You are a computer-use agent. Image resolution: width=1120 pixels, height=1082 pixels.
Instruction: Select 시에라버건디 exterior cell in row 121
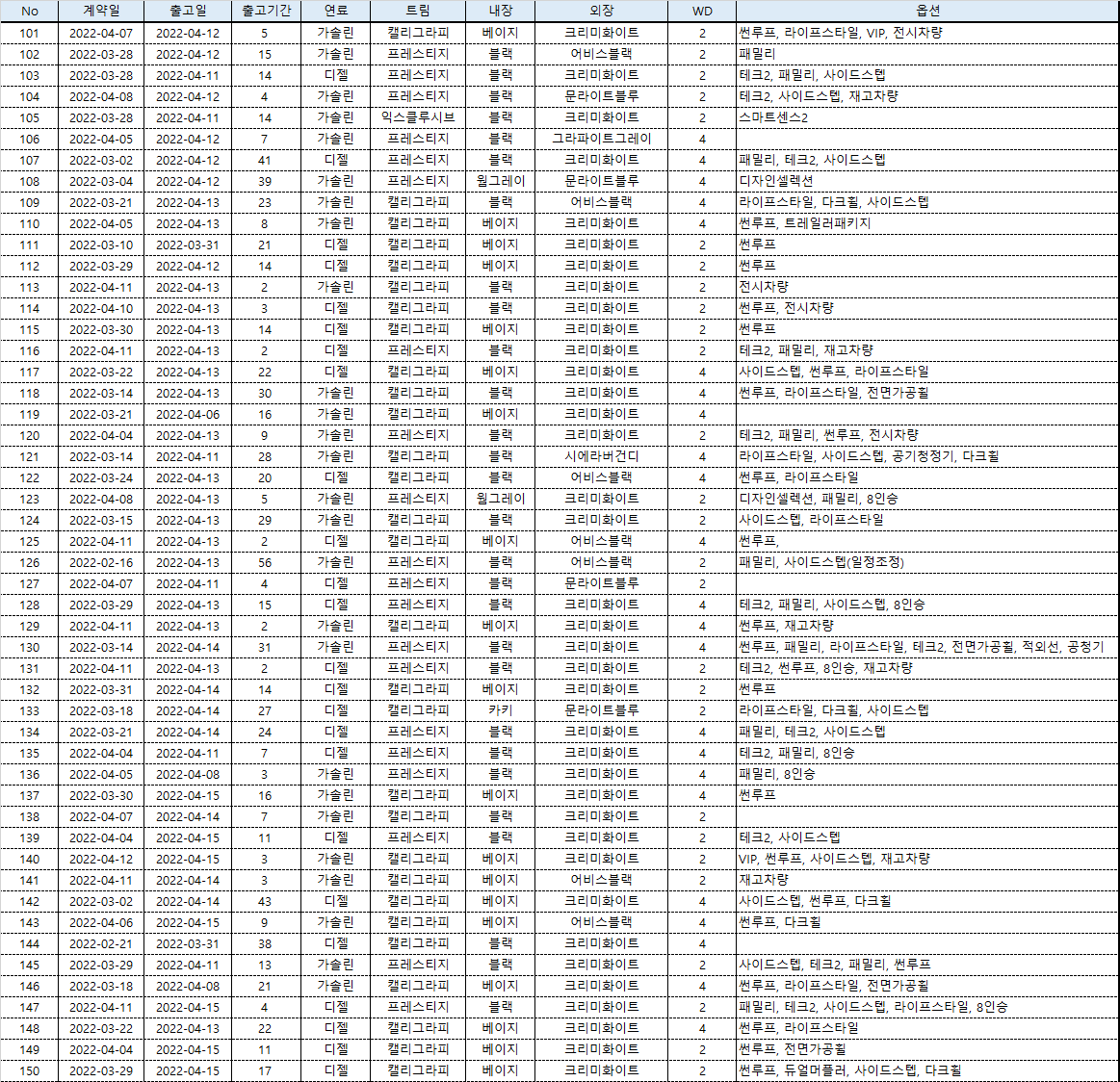pyautogui.click(x=602, y=456)
